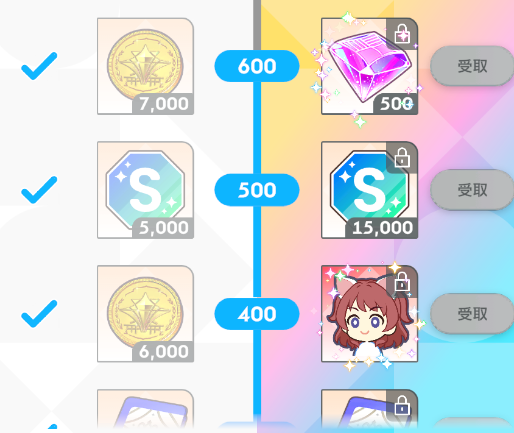This screenshot has width=514, height=433.
Task: Tap the lock on the bottom premium card
Action: pos(402,405)
